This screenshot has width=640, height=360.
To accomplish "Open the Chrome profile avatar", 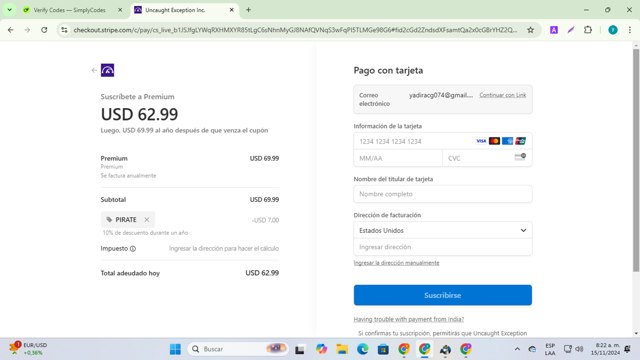I will pyautogui.click(x=613, y=30).
